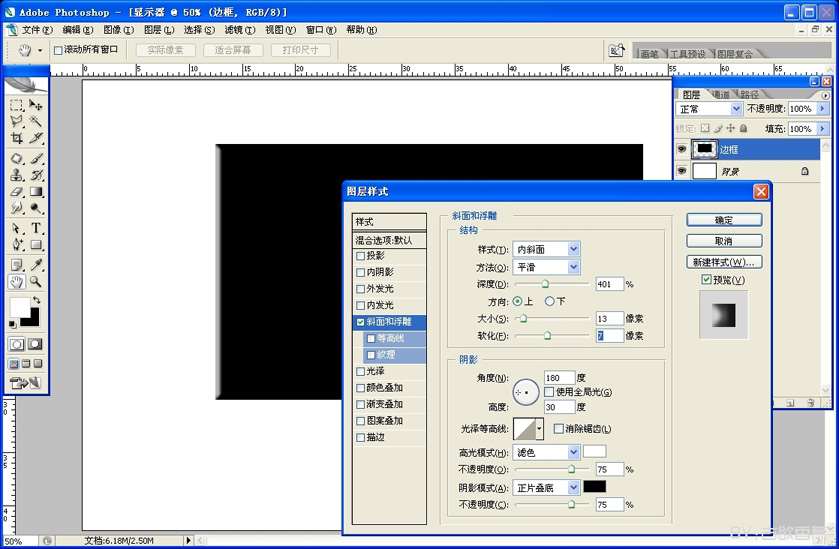Enable the 投影 drop shadow checkbox
Screen dimensions: 839x549
tap(361, 256)
